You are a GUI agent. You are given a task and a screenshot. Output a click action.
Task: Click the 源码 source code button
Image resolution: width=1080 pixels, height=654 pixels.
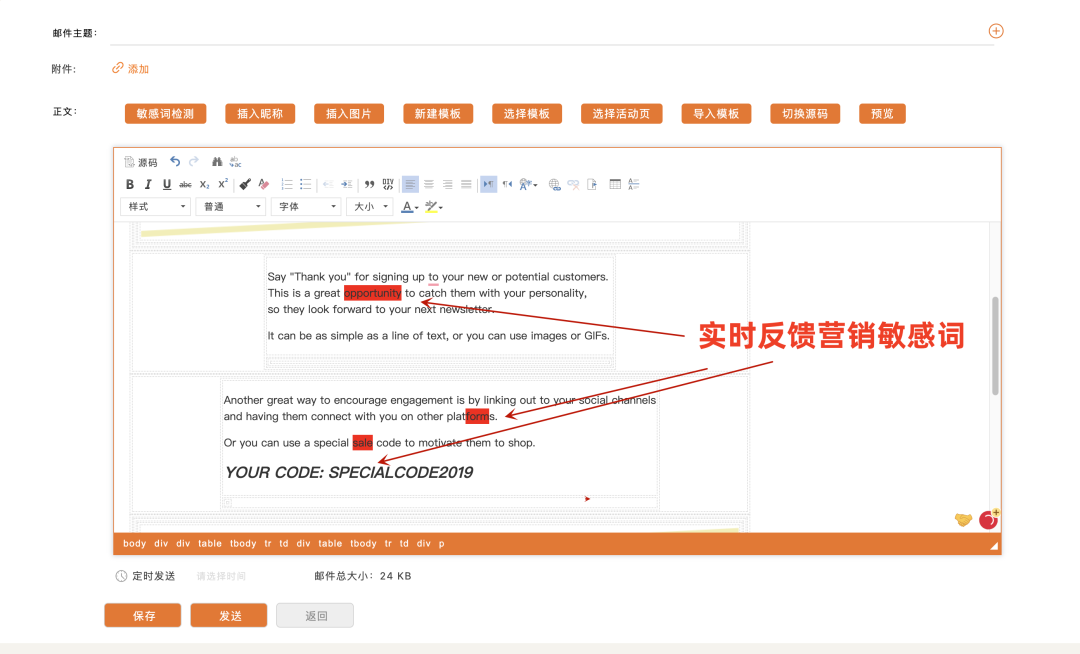click(x=141, y=162)
